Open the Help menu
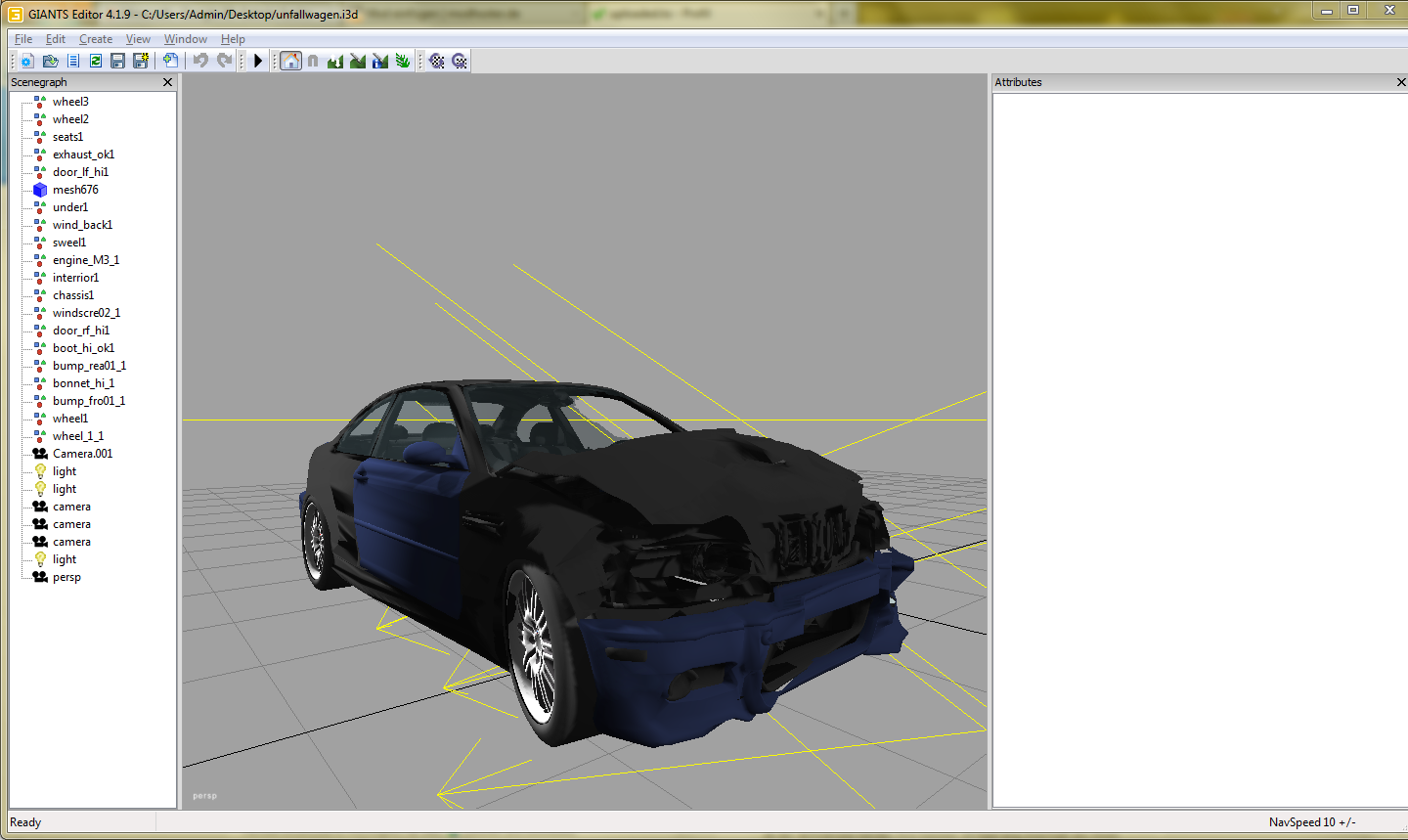 233,39
